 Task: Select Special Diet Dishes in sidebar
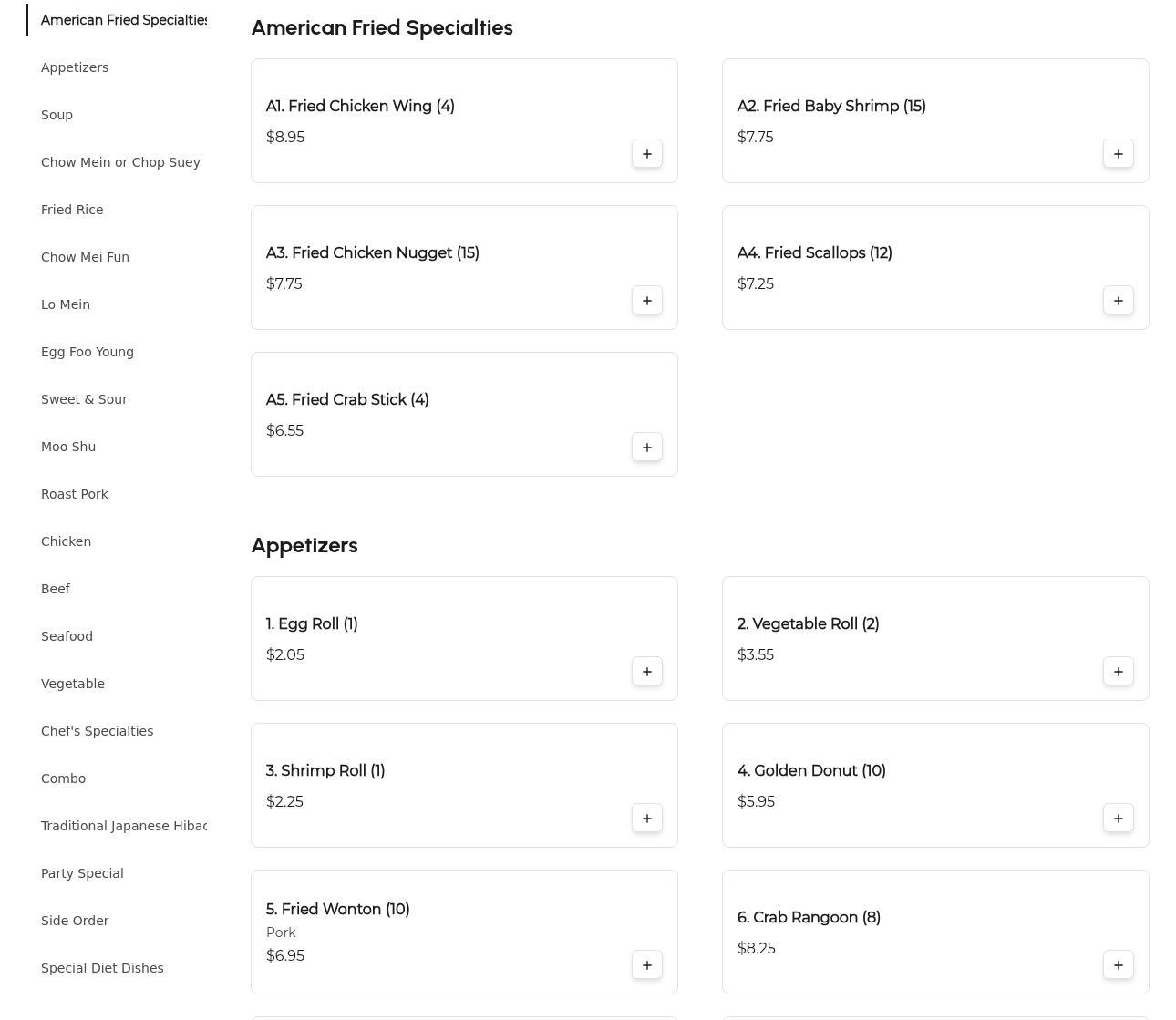102,968
